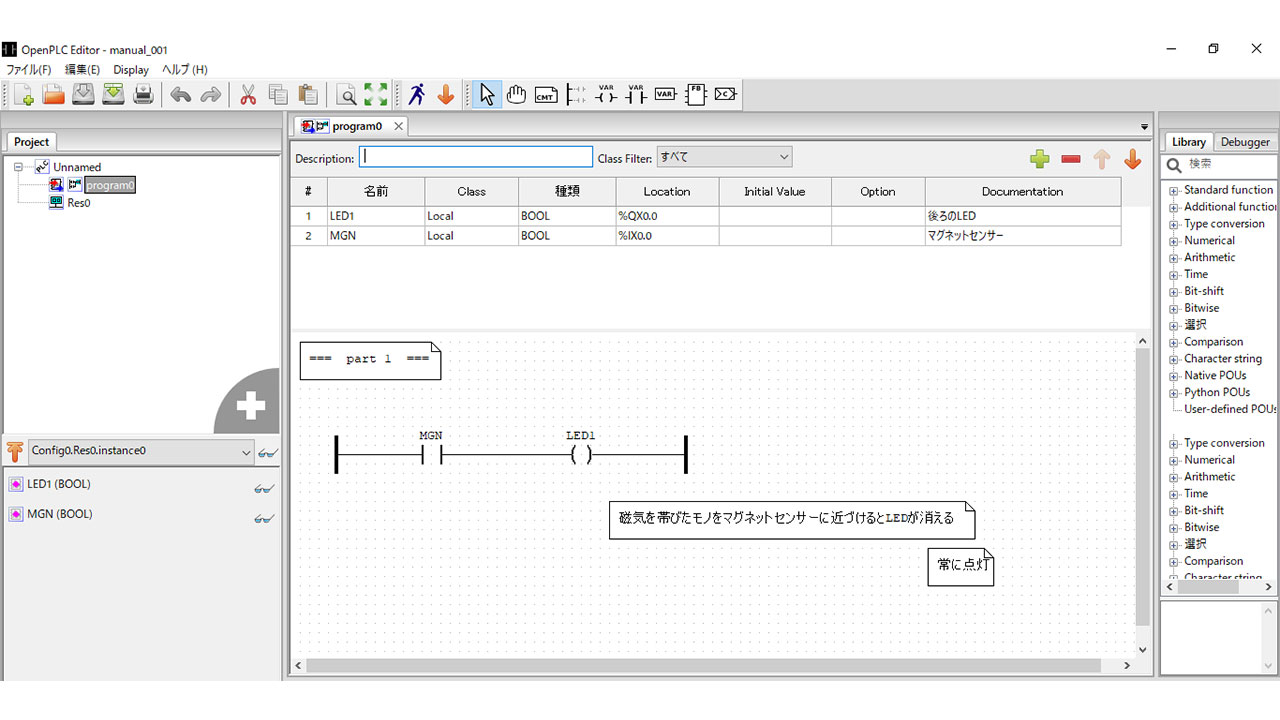The image size is (1280, 720).
Task: Expand the Standard function library node
Action: coord(1174,190)
